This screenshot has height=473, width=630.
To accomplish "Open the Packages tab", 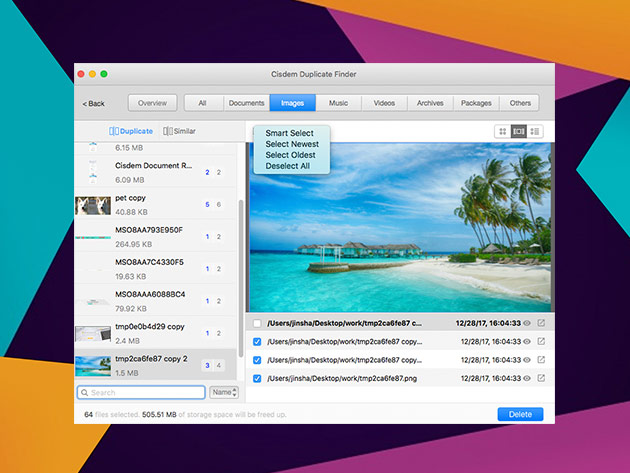I will point(476,103).
